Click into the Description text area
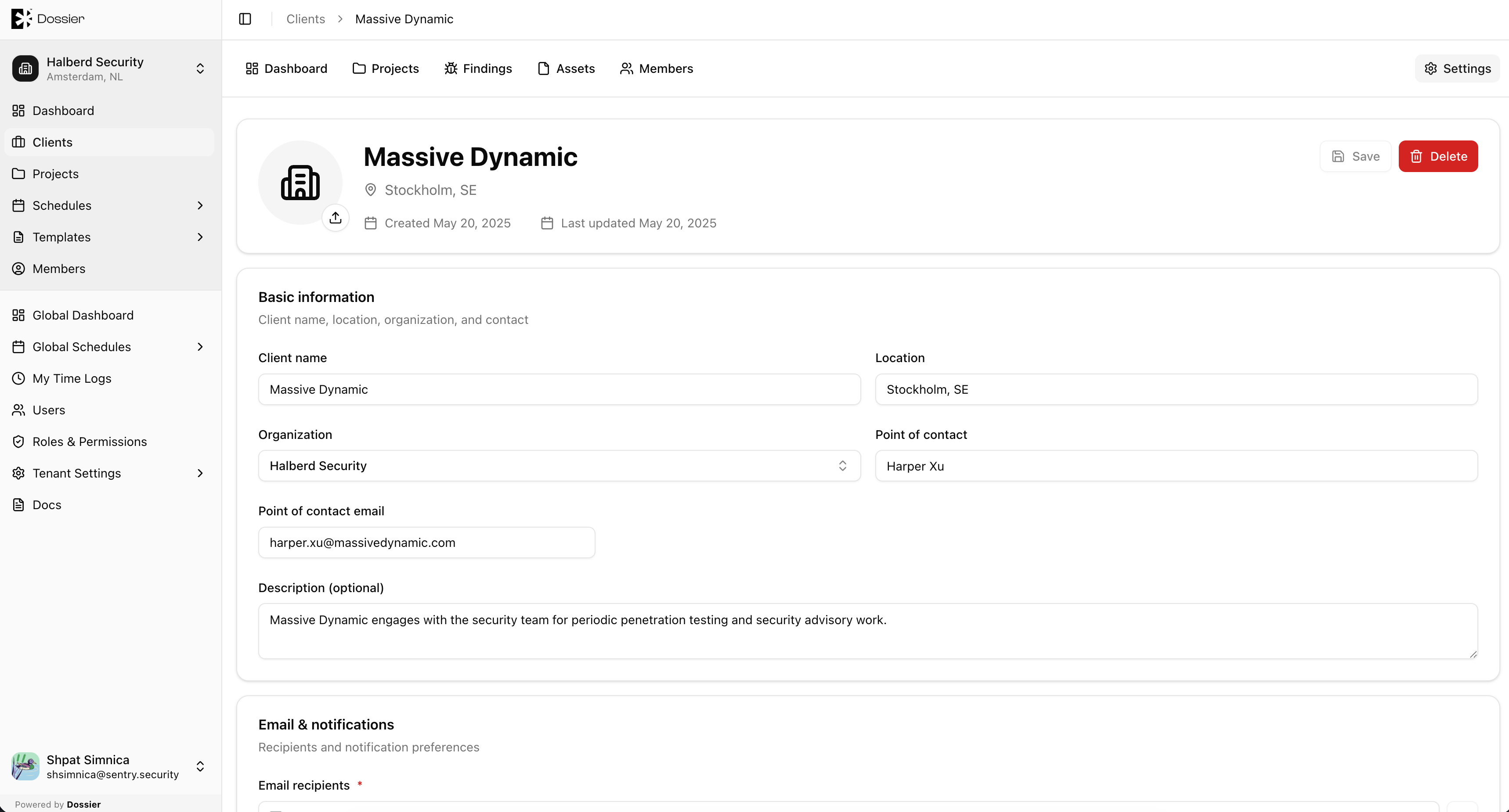 pos(867,631)
